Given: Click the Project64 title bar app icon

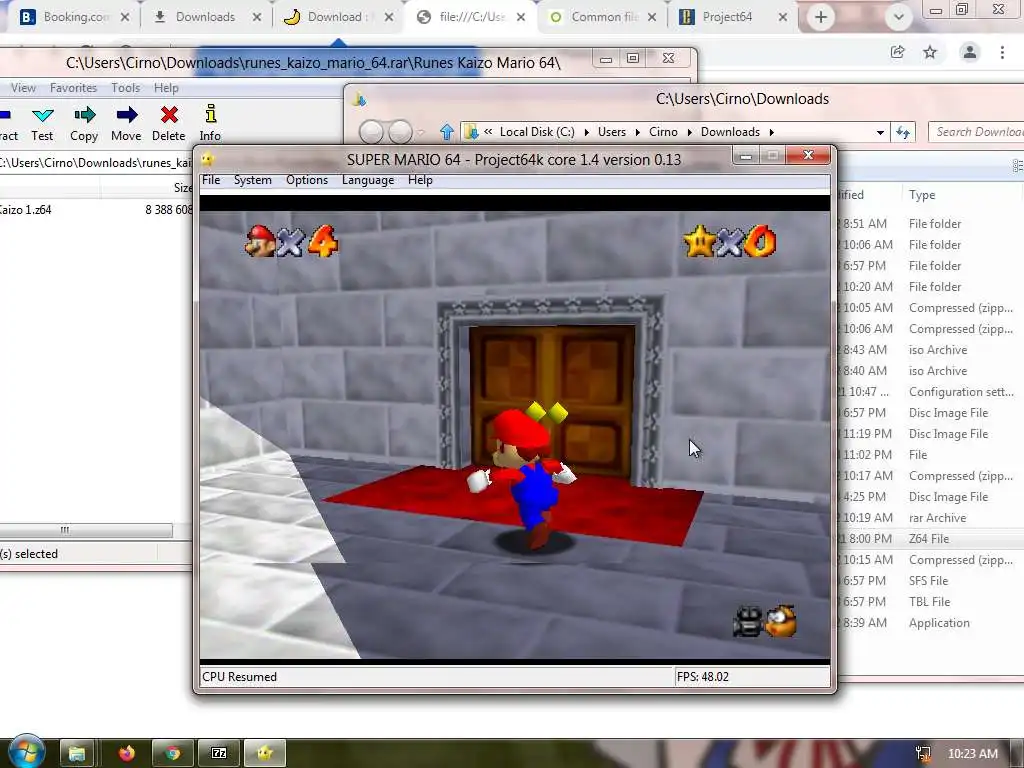Looking at the screenshot, I should click(208, 159).
